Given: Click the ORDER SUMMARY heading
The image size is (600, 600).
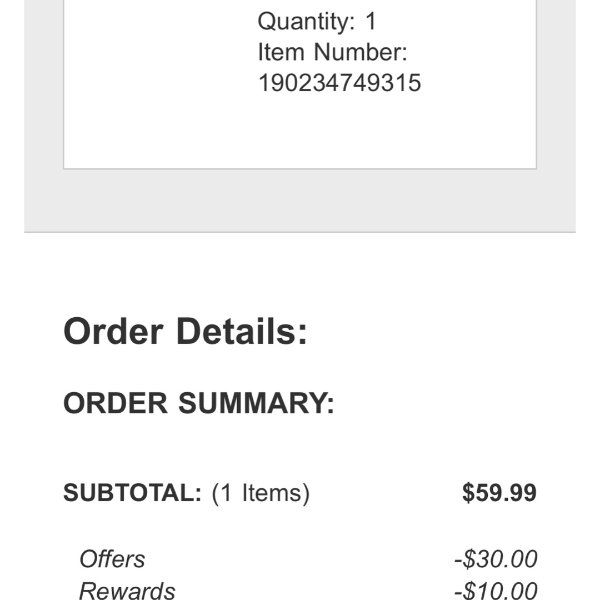Looking at the screenshot, I should click(199, 403).
